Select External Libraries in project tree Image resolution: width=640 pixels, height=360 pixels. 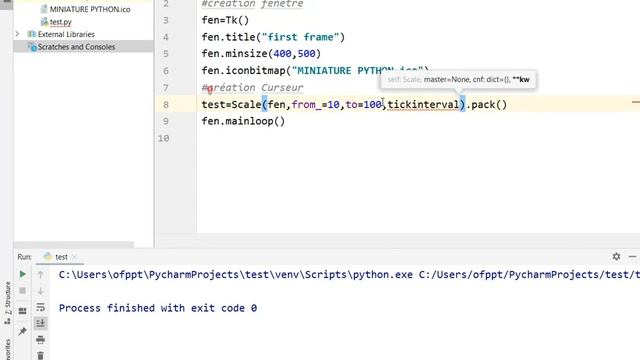[66, 34]
